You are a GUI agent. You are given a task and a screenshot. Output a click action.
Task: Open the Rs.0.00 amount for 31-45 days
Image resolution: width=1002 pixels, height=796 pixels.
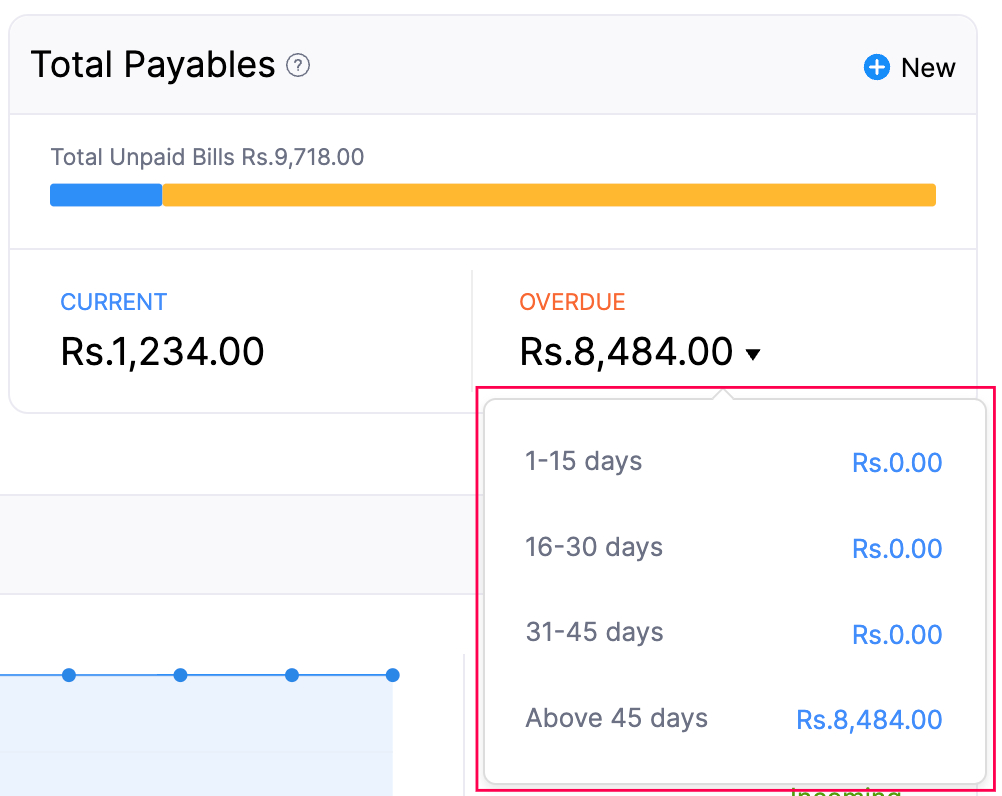pos(897,635)
